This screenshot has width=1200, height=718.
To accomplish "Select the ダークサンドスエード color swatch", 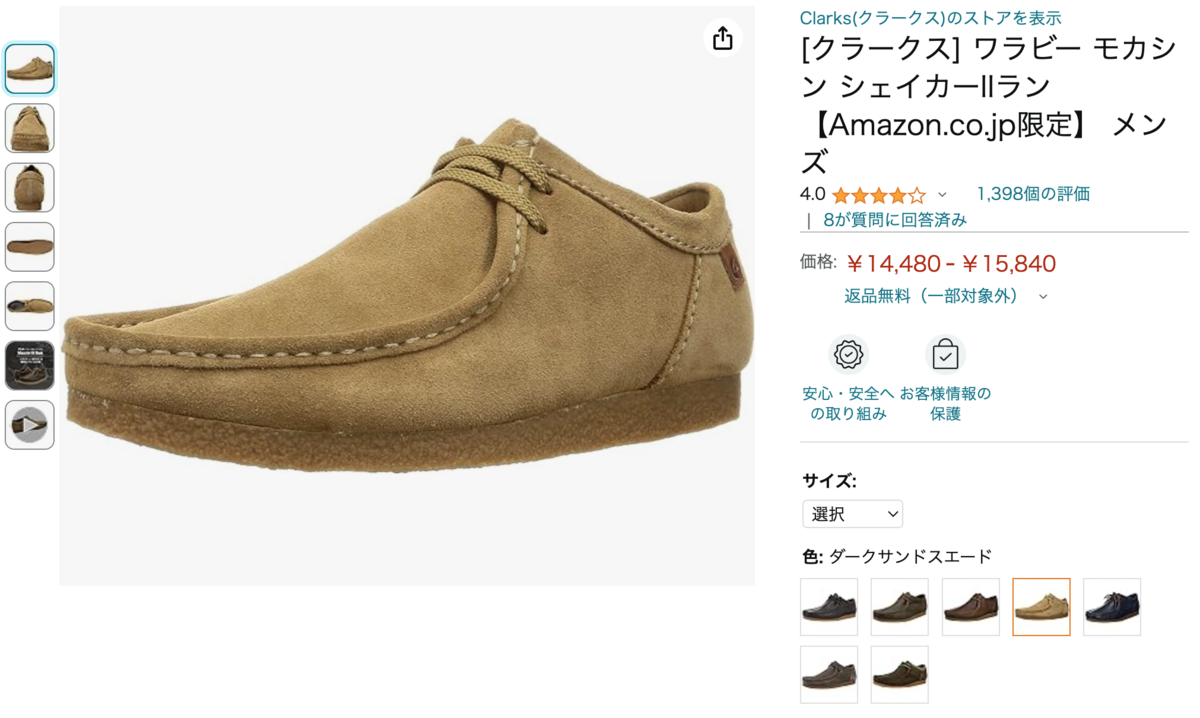I will (1041, 607).
